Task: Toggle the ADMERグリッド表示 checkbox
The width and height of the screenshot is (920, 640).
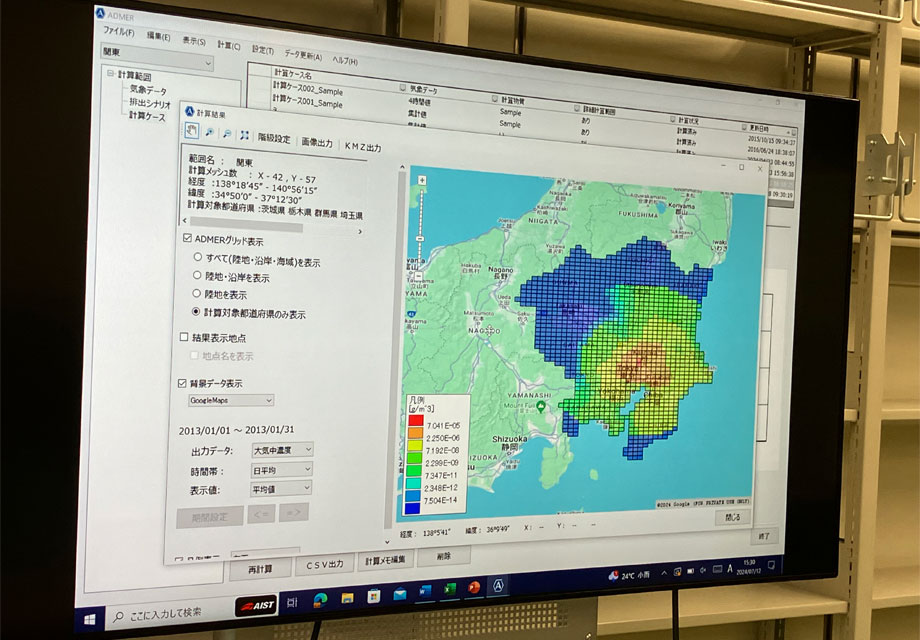Action: point(187,238)
